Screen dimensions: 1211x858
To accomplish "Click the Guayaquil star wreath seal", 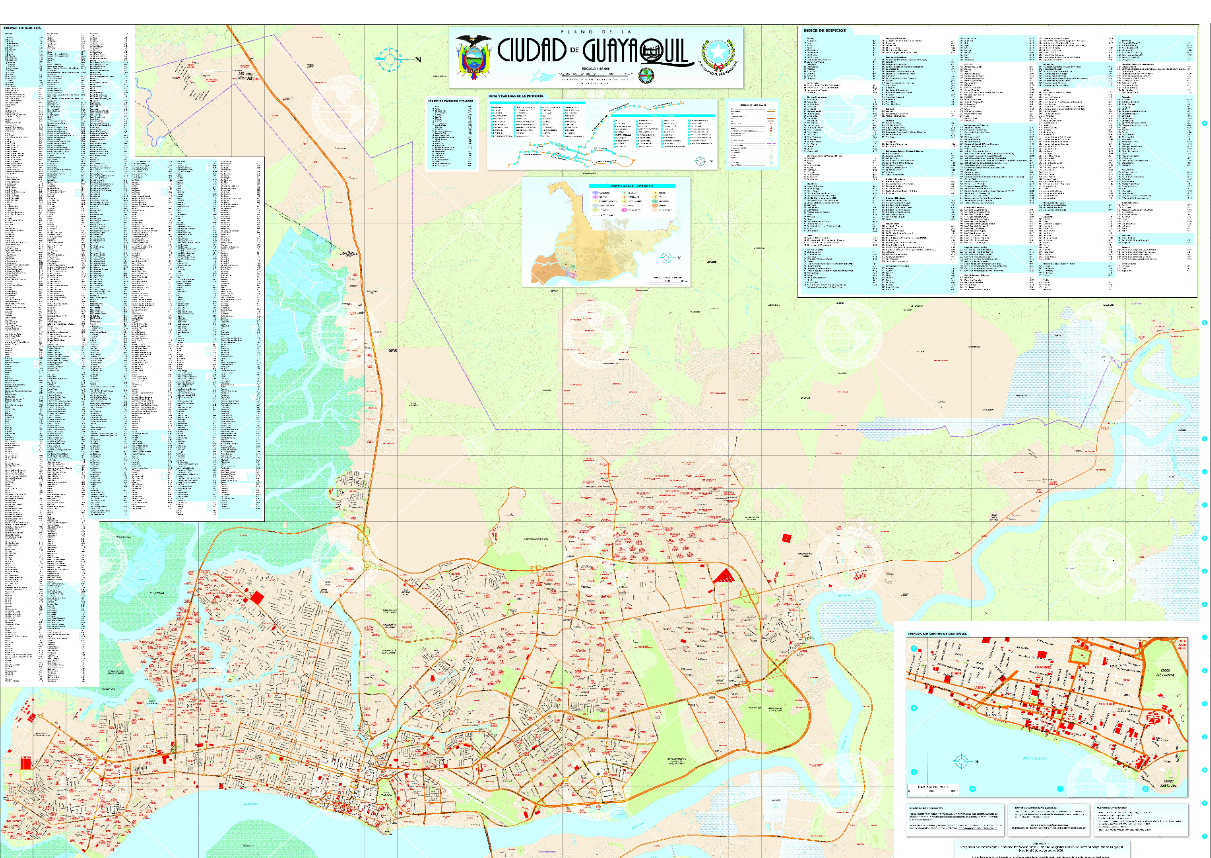I will point(716,54).
